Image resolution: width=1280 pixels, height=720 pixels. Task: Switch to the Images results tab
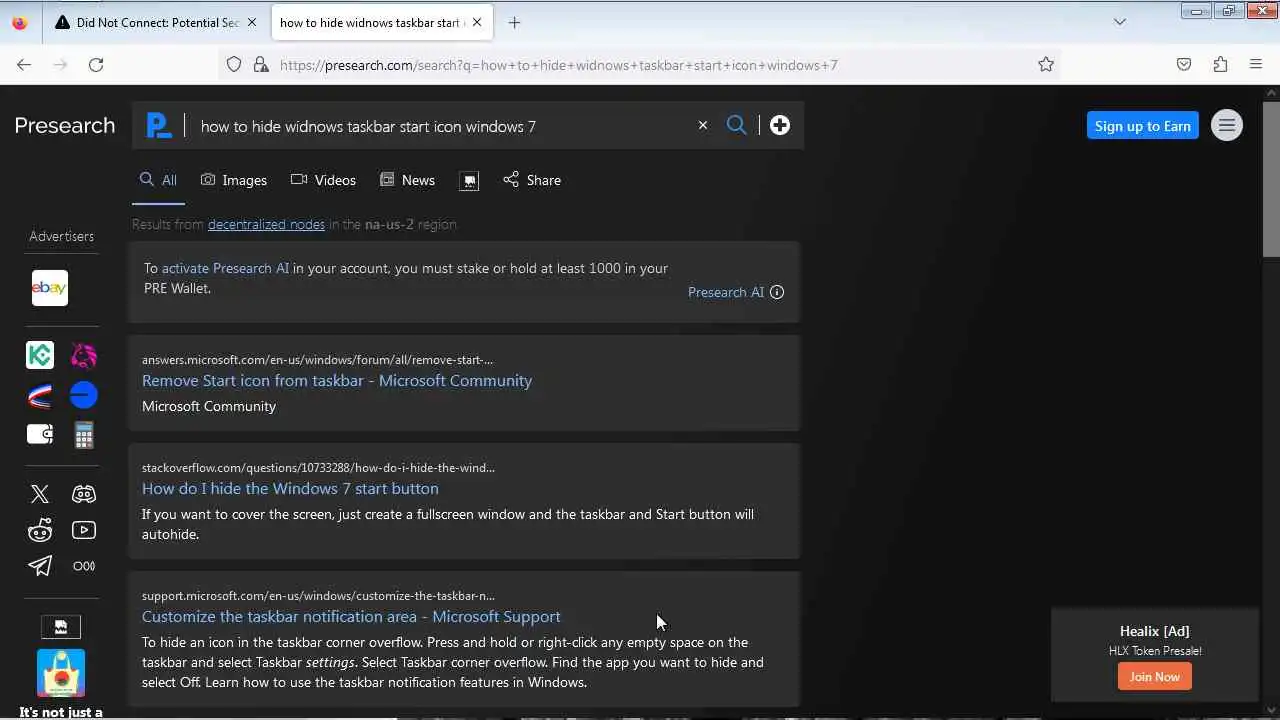[x=234, y=180]
